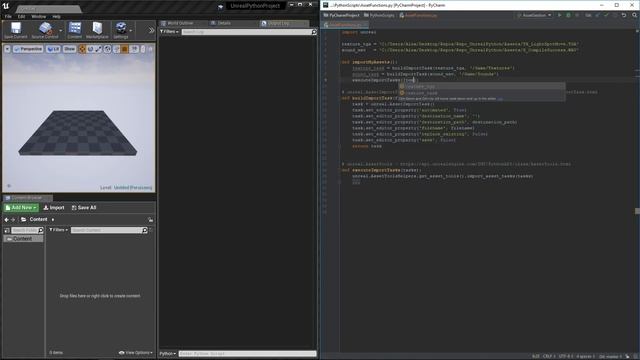Open the Perspective view mode dropdown
The height and width of the screenshot is (360, 640).
(x=28, y=49)
